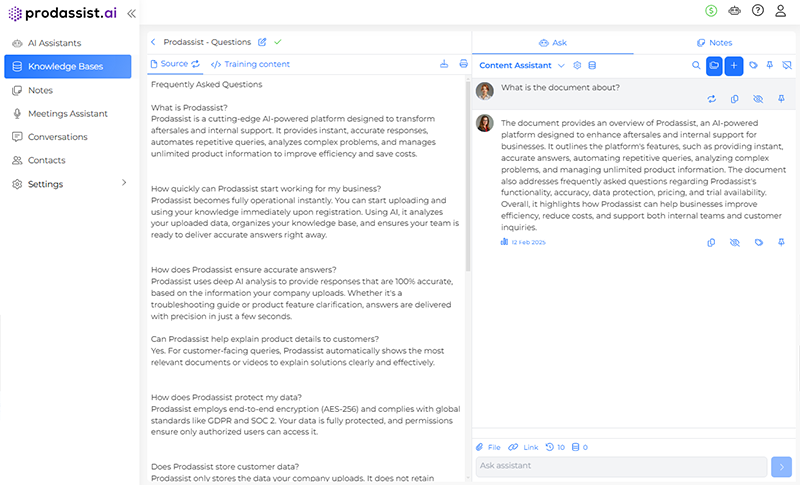Attach a File to the chat

click(488, 447)
